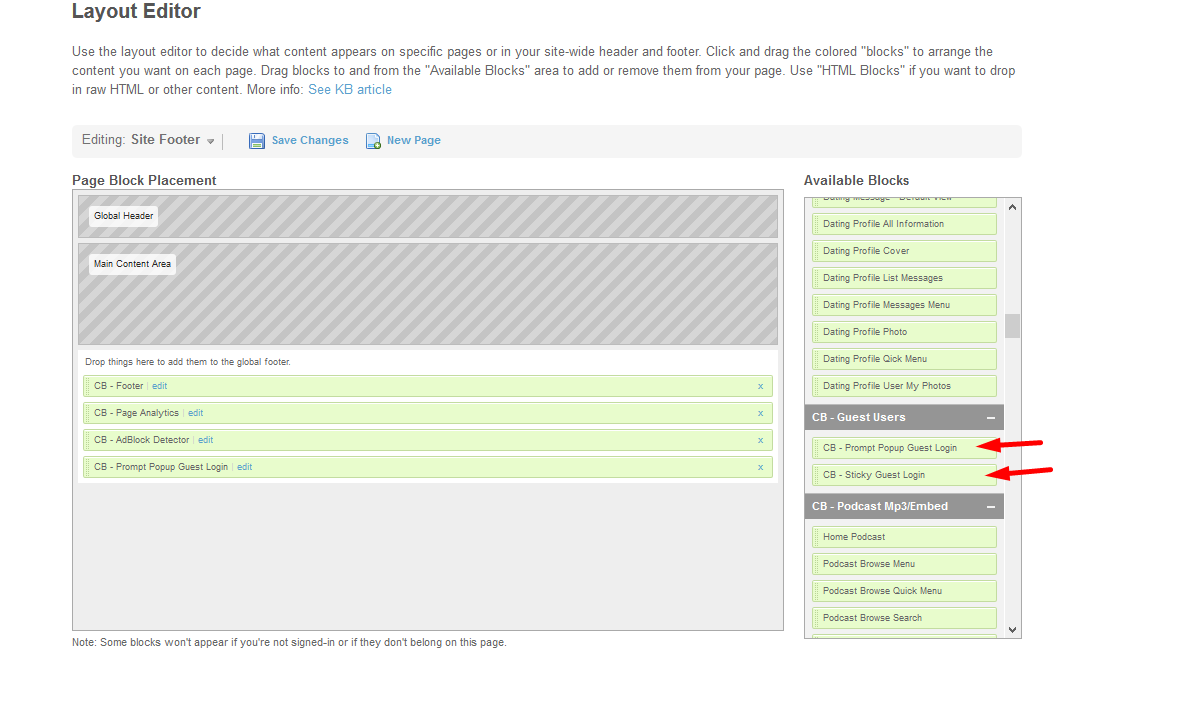Collapse the CB - Guest Users section

pyautogui.click(x=990, y=418)
